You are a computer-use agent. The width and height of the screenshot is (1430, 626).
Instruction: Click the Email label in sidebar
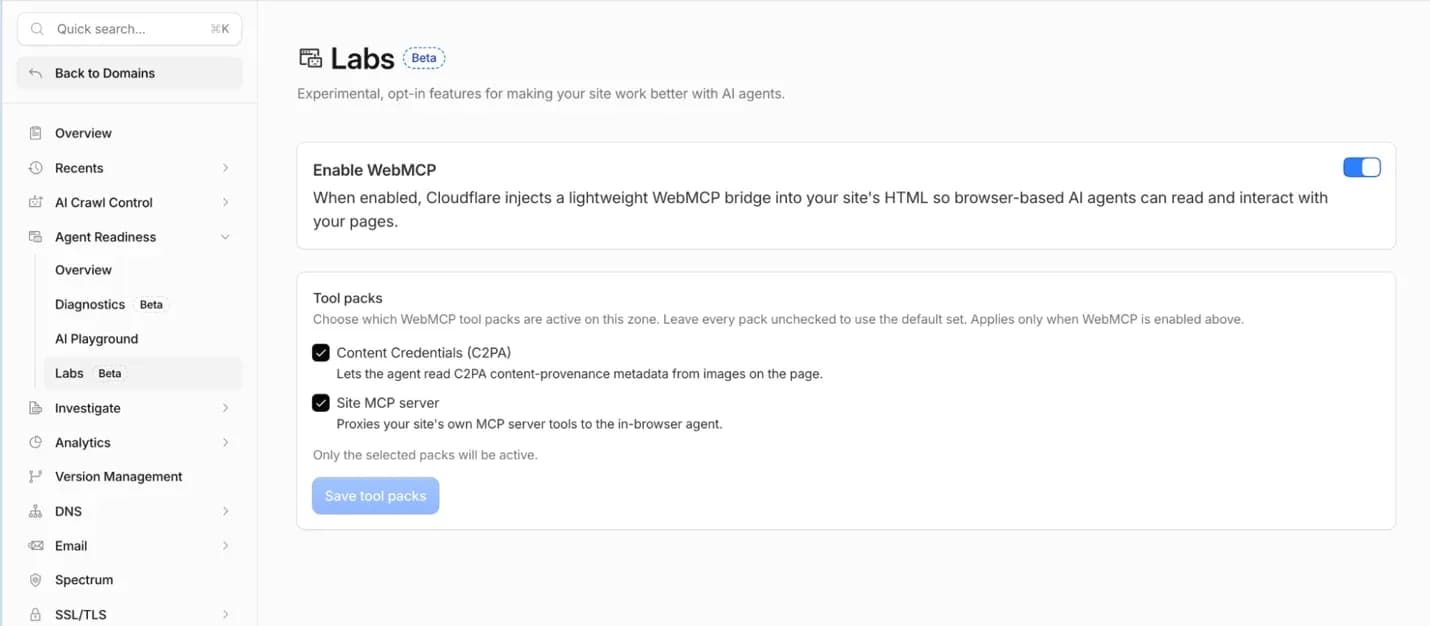(71, 546)
